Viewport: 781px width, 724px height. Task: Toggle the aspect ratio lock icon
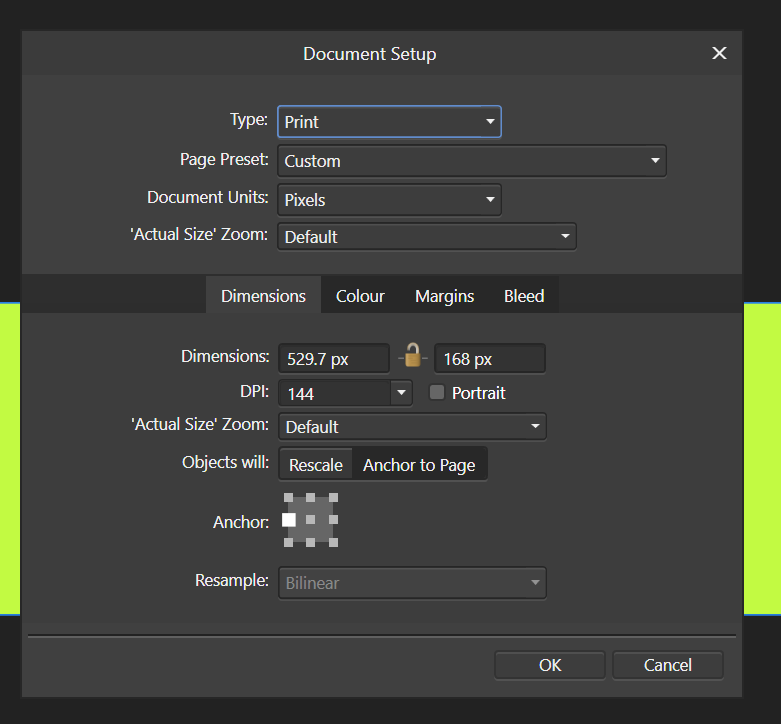point(412,356)
